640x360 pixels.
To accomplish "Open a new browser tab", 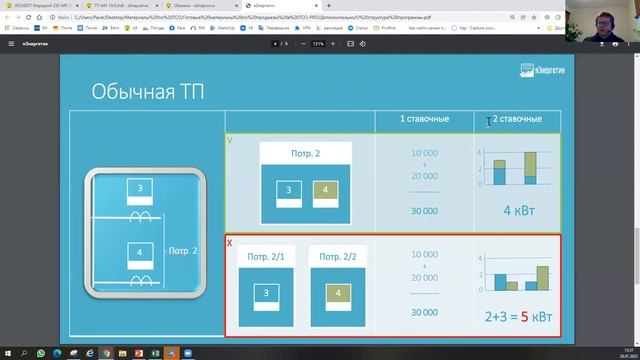I will tap(329, 6).
